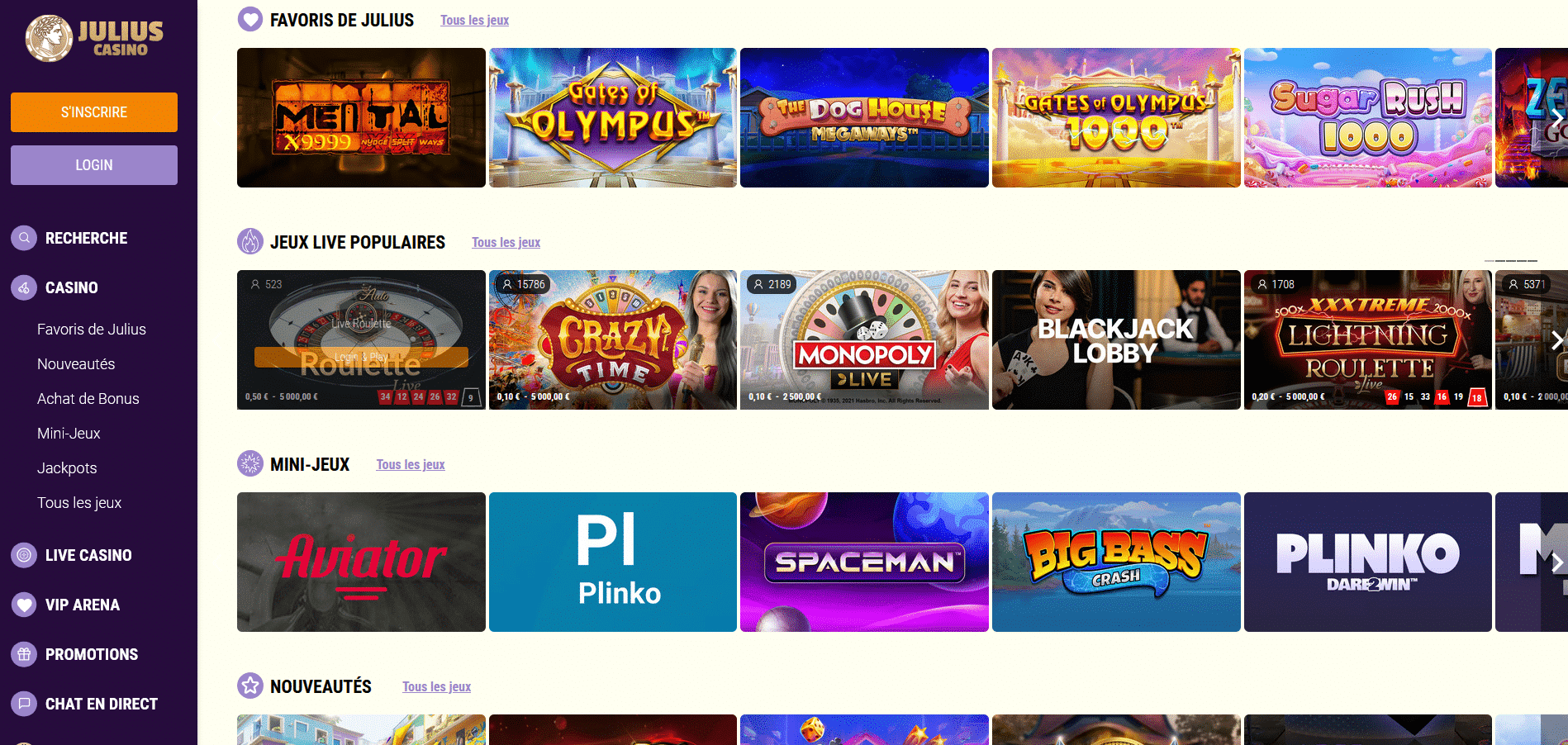This screenshot has height=745, width=1568.
Task: Click the star icon next to Nouveautés
Action: click(x=250, y=686)
